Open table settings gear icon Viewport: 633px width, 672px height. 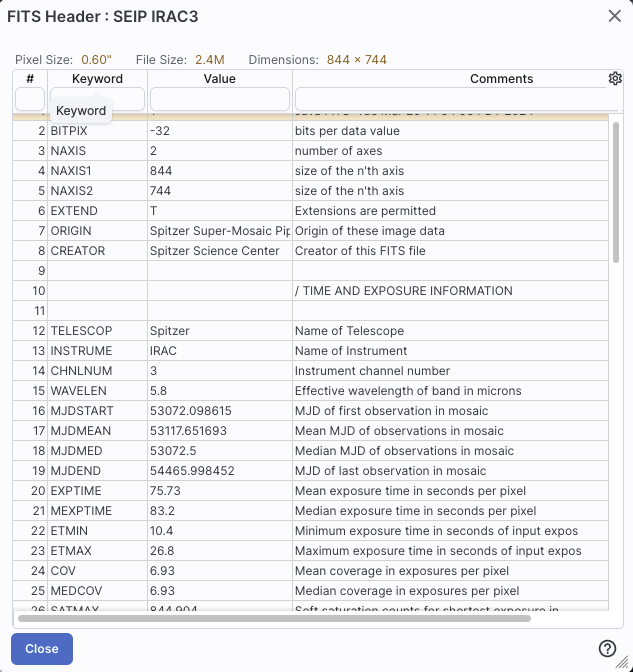pos(615,78)
